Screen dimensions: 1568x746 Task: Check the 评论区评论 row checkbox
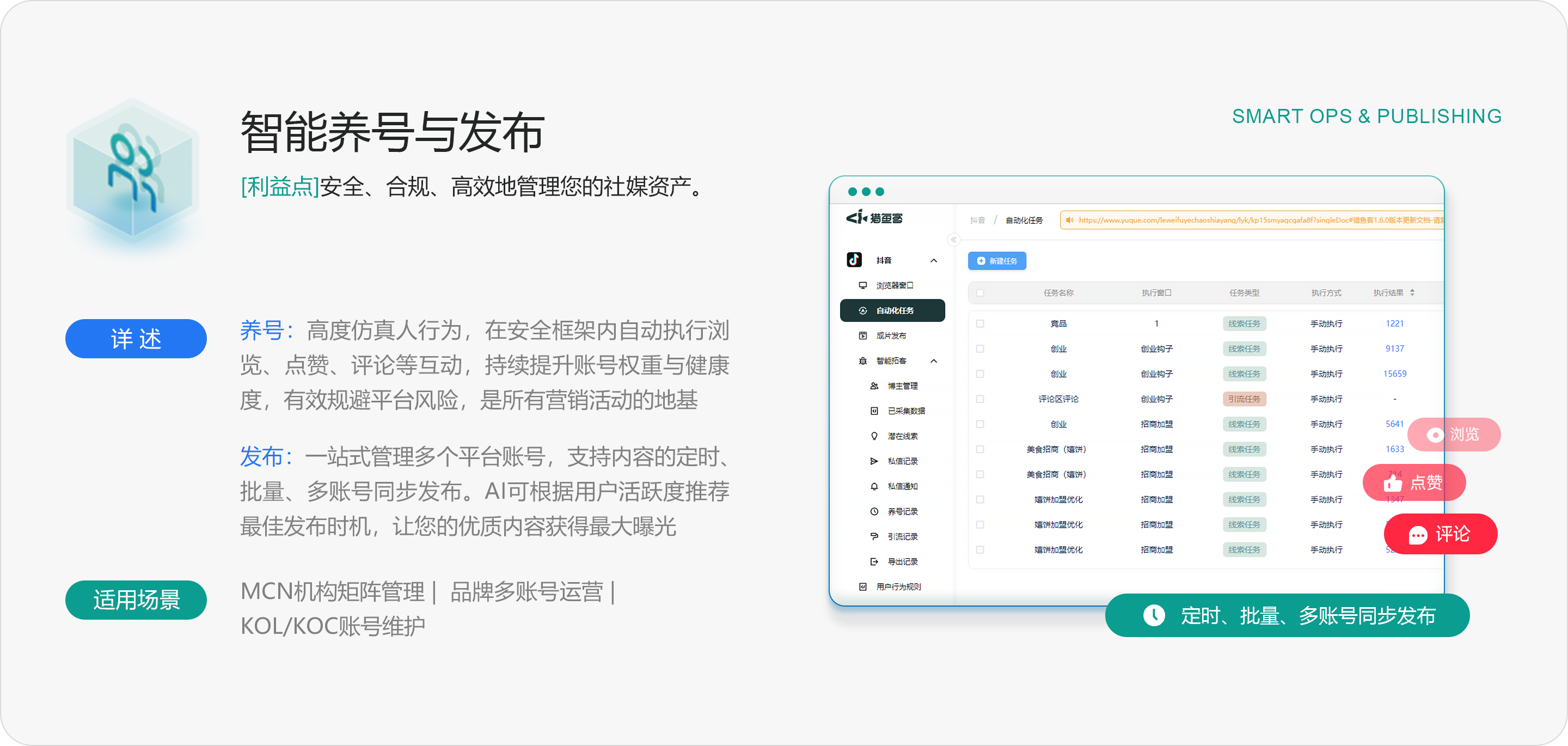point(980,400)
